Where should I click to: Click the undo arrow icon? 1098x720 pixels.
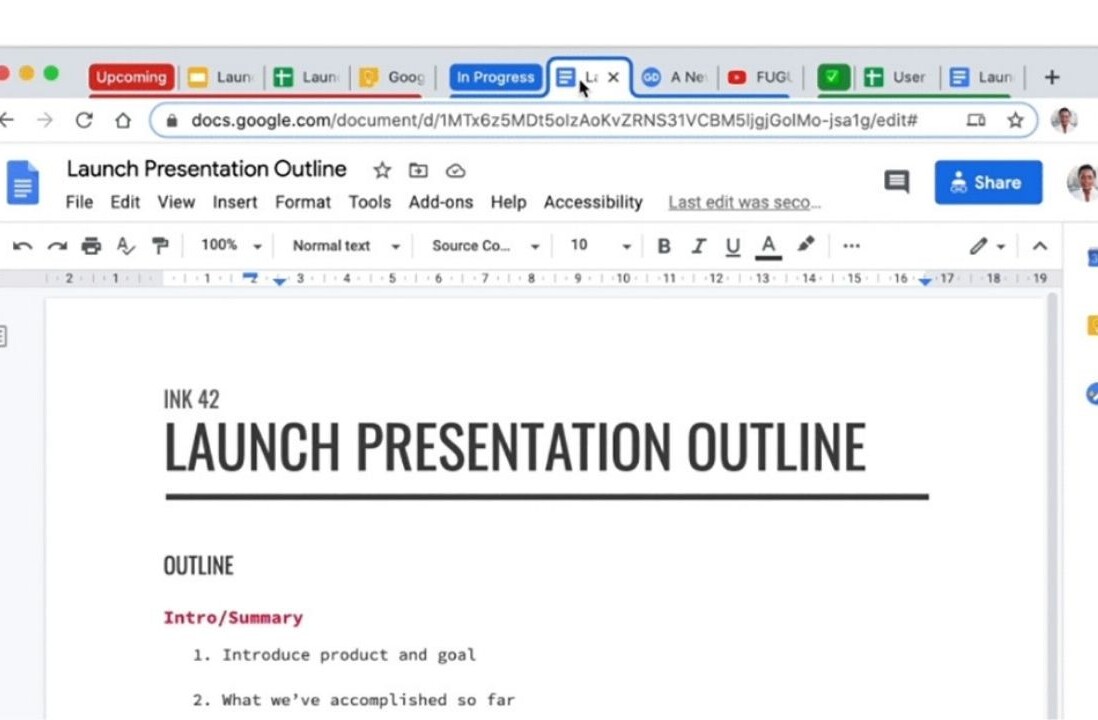pyautogui.click(x=22, y=246)
